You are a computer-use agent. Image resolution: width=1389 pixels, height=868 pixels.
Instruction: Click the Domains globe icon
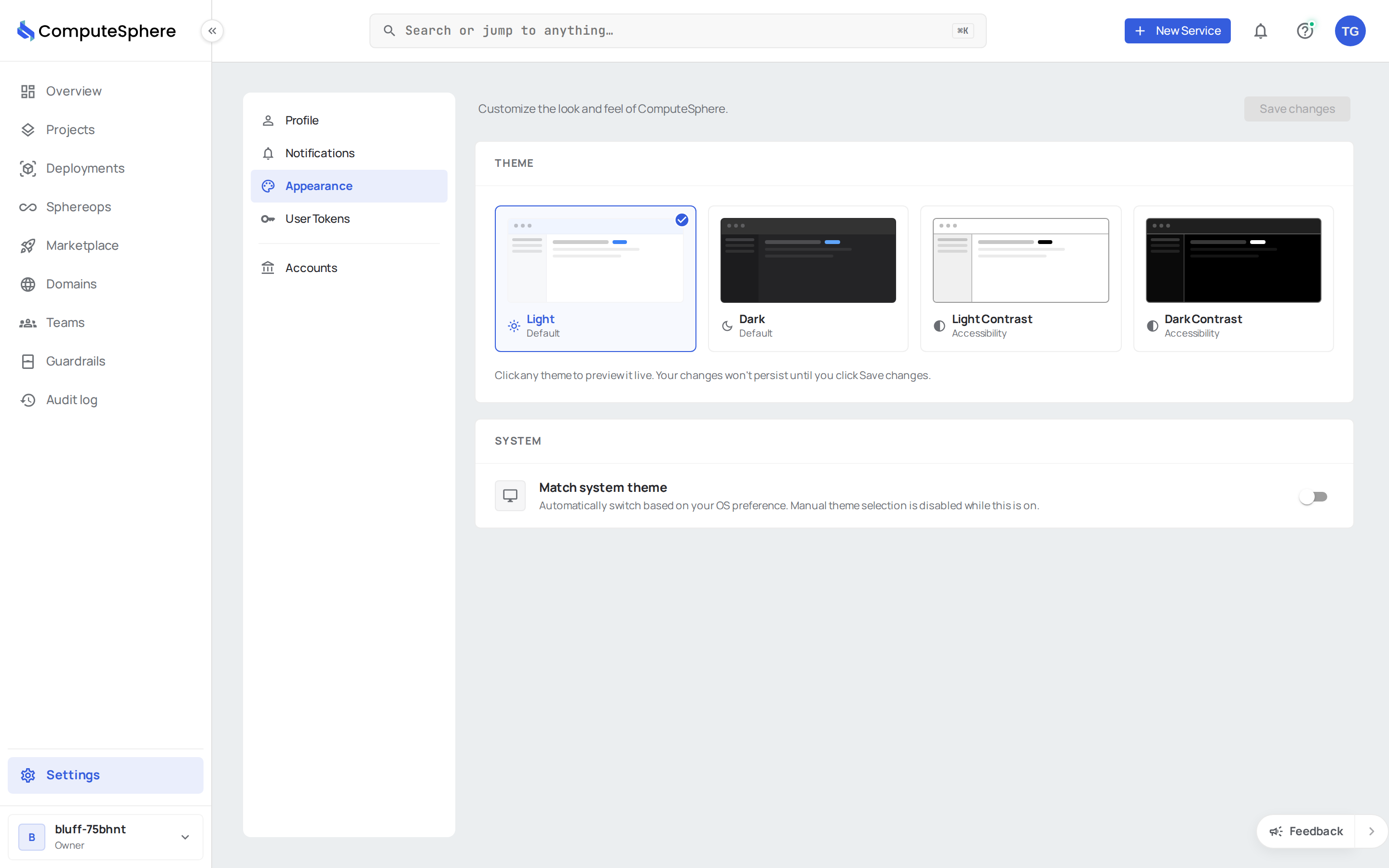point(27,284)
